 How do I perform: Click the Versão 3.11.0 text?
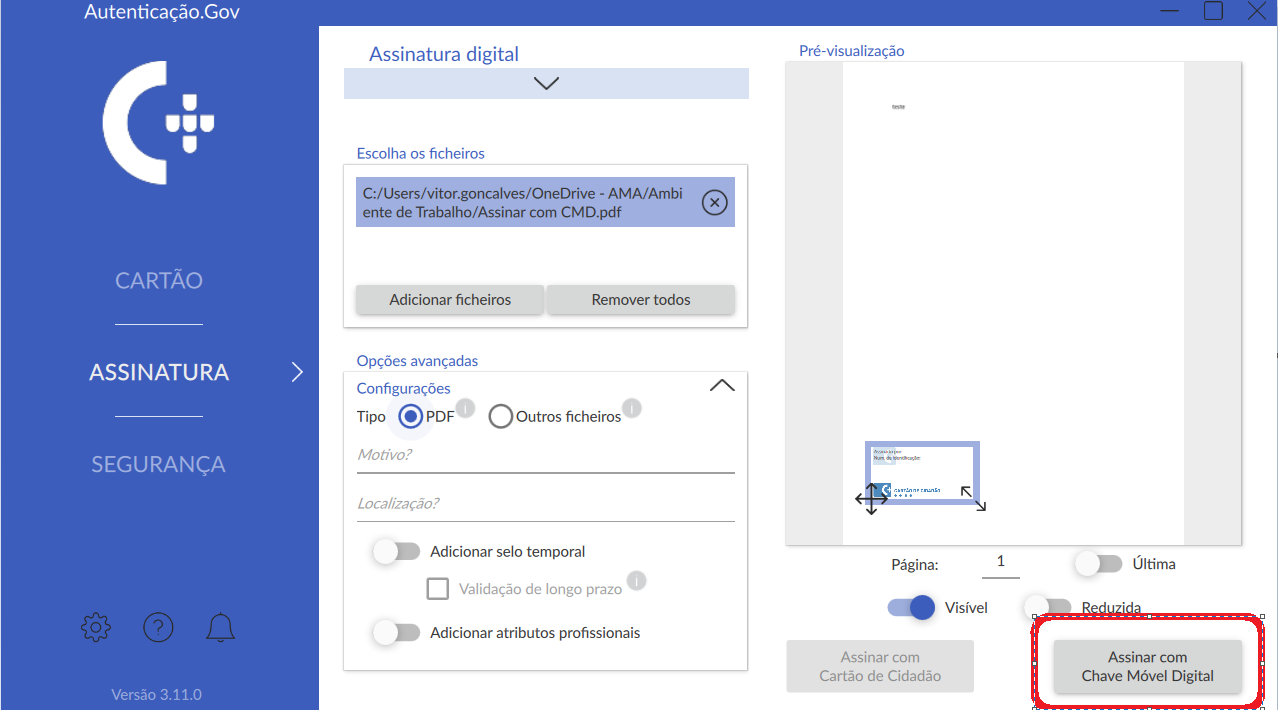157,694
